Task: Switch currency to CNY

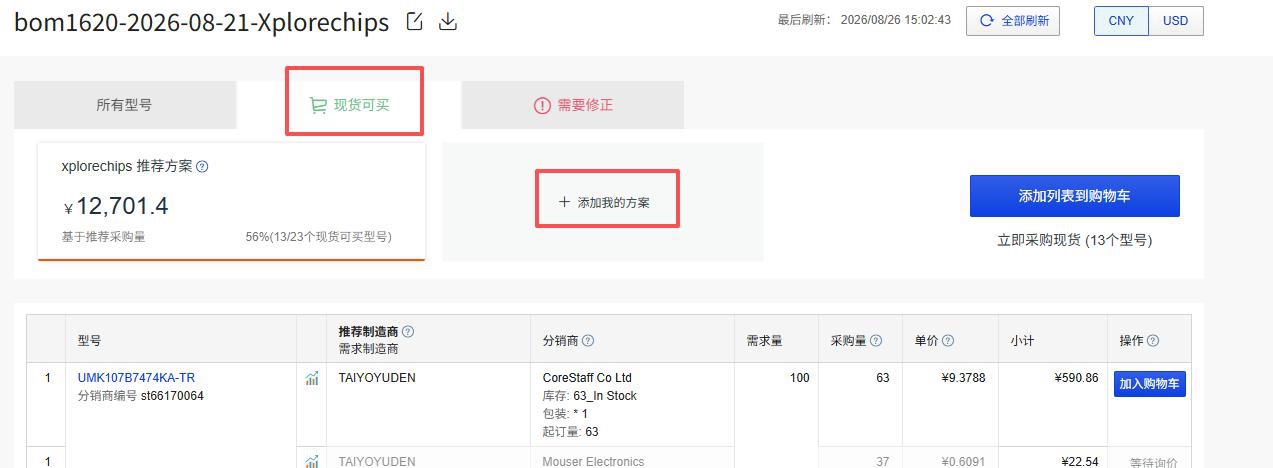Action: pyautogui.click(x=1121, y=21)
